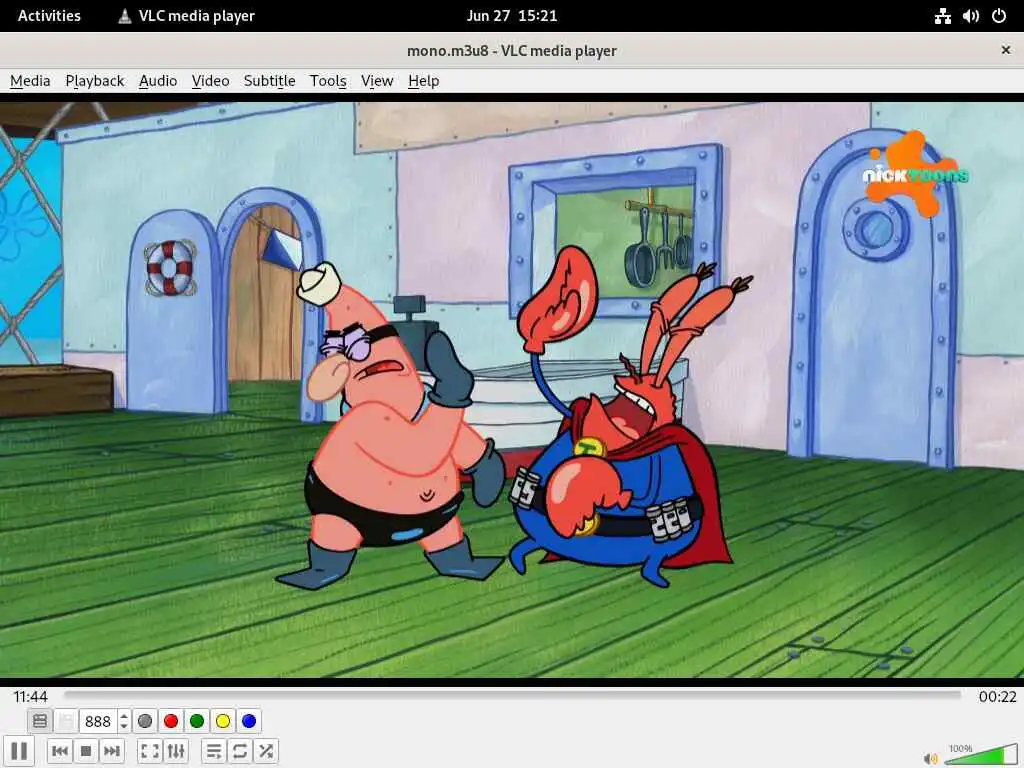Click the green teletext button
Screen dimensions: 1024x768
coord(197,721)
